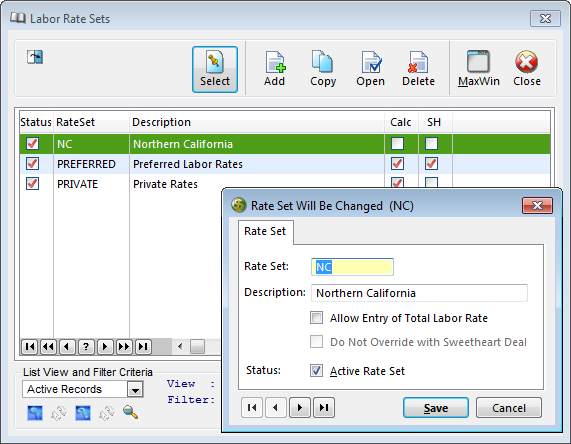This screenshot has width=571, height=444.
Task: Delete the selected rate set
Action: click(418, 69)
